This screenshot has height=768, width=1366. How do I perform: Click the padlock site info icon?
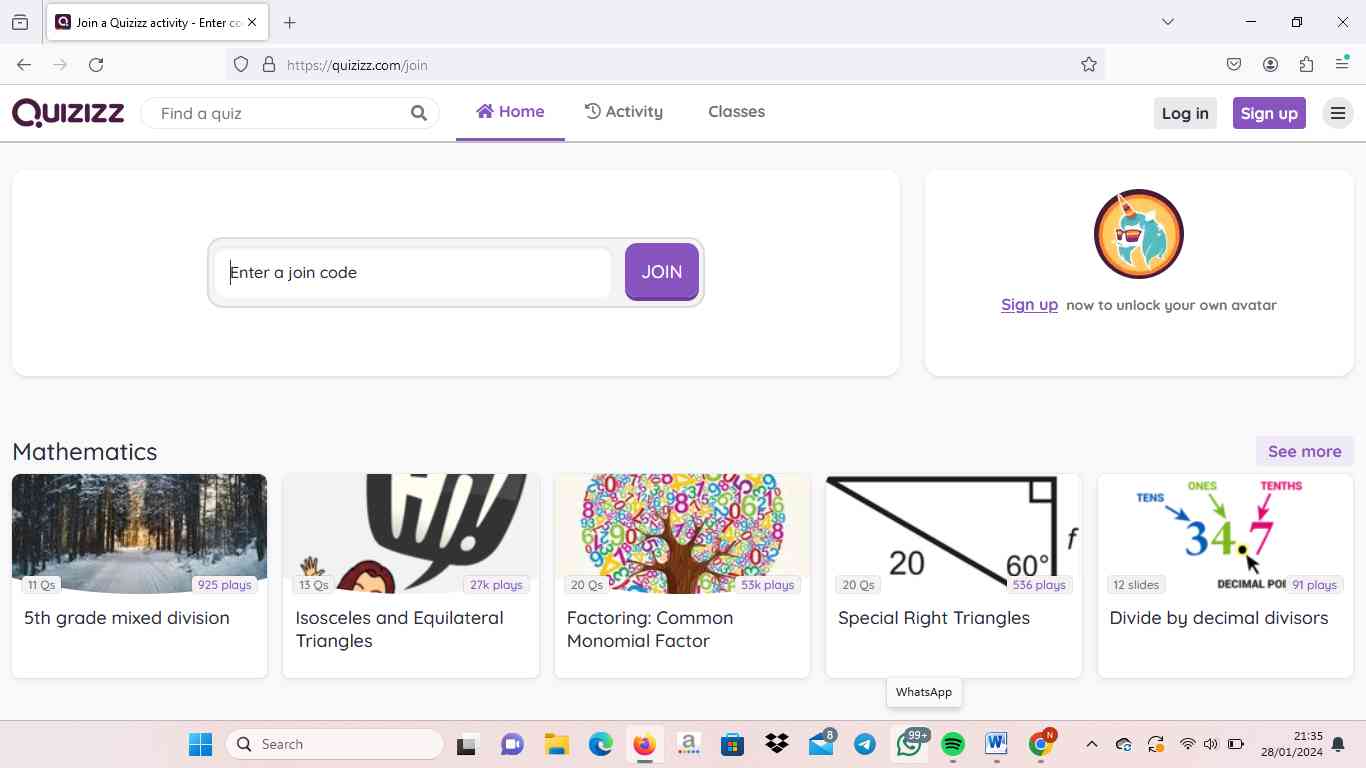(268, 64)
